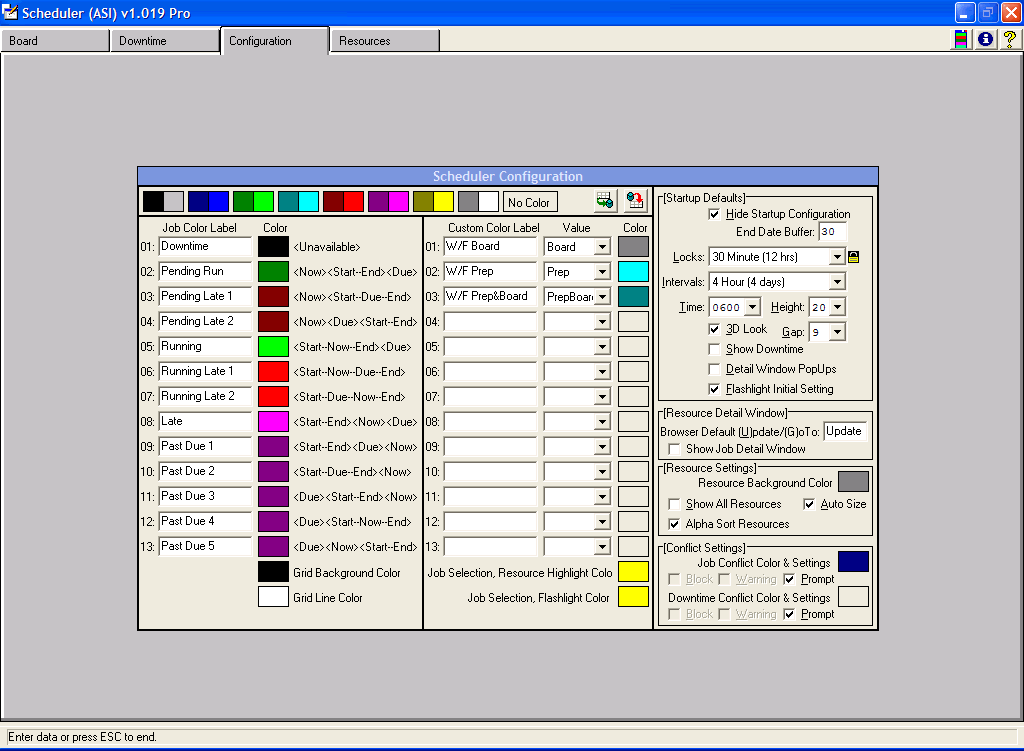Screen dimensions: 1024x751
Task: Click the yellow question mark help icon
Action: (1009, 40)
